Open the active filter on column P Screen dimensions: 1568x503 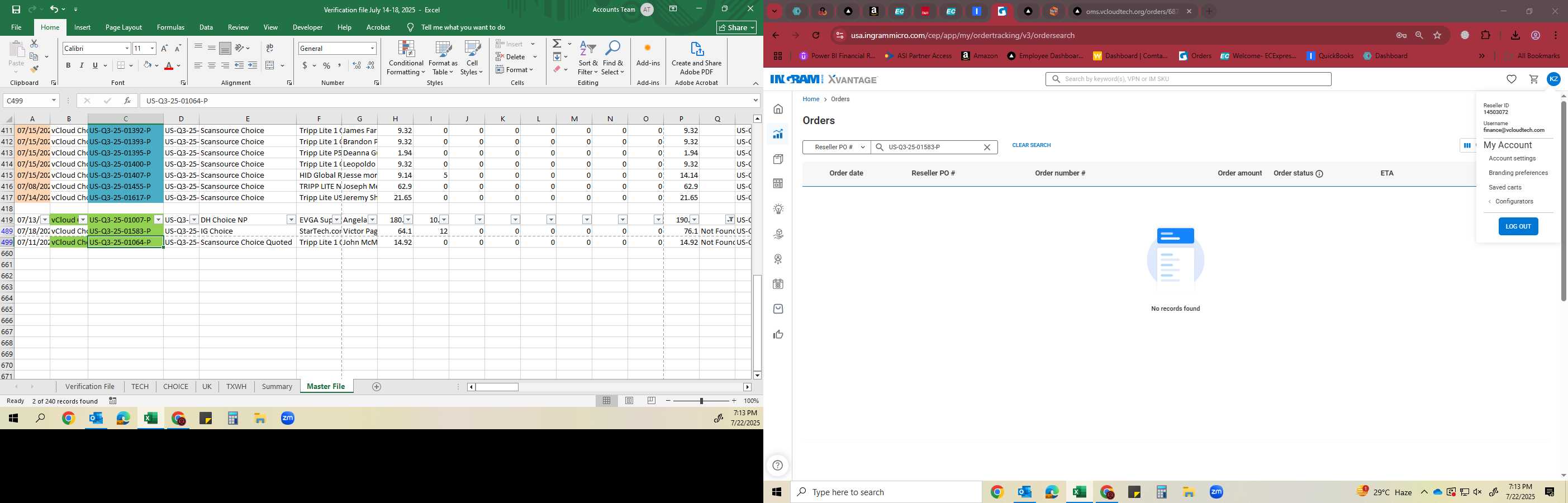pos(730,220)
